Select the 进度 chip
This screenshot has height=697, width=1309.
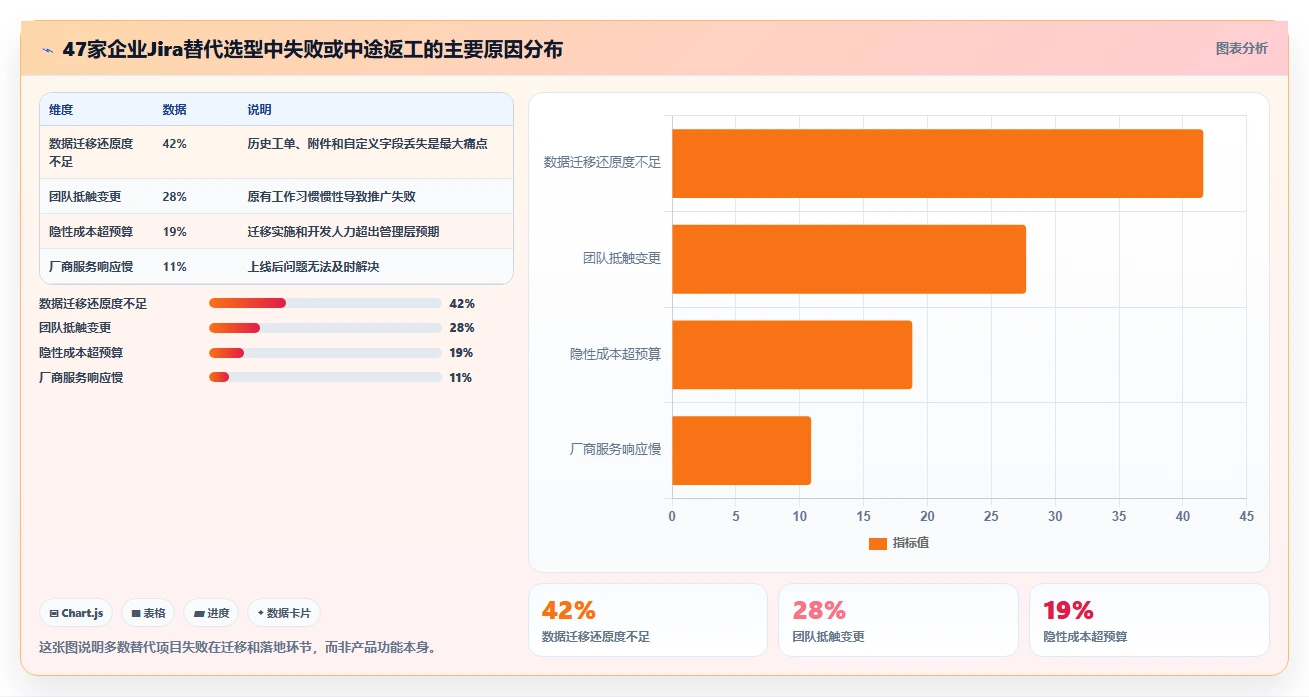(211, 613)
